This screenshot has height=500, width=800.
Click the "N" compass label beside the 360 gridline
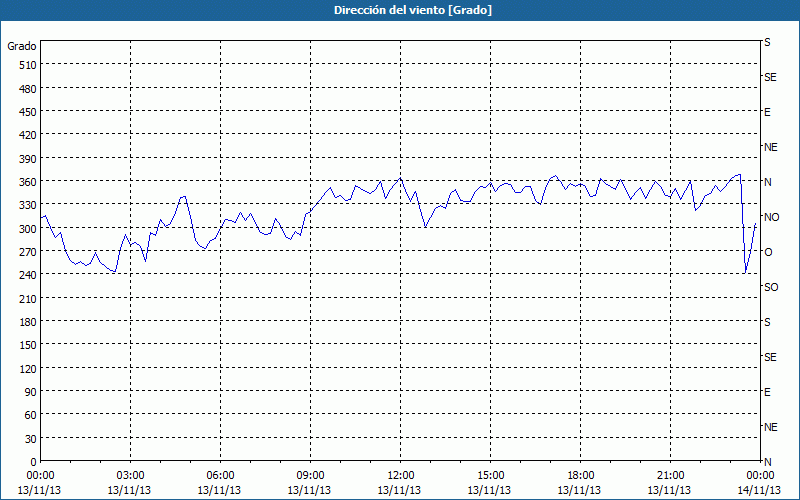point(768,182)
